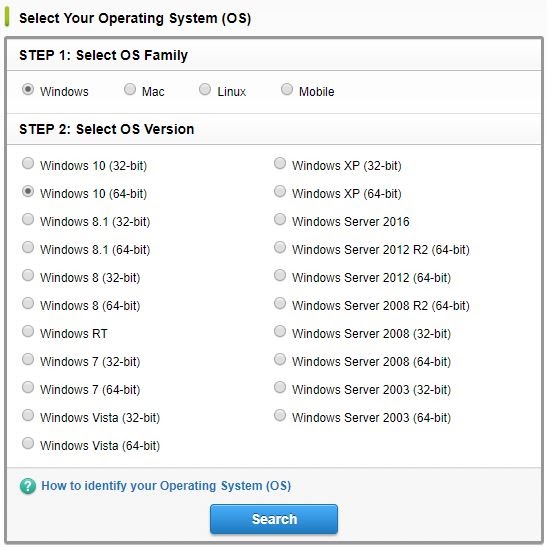Image resolution: width=547 pixels, height=547 pixels.
Task: Select Windows 10 (64-bit) radio button
Action: tap(28, 191)
